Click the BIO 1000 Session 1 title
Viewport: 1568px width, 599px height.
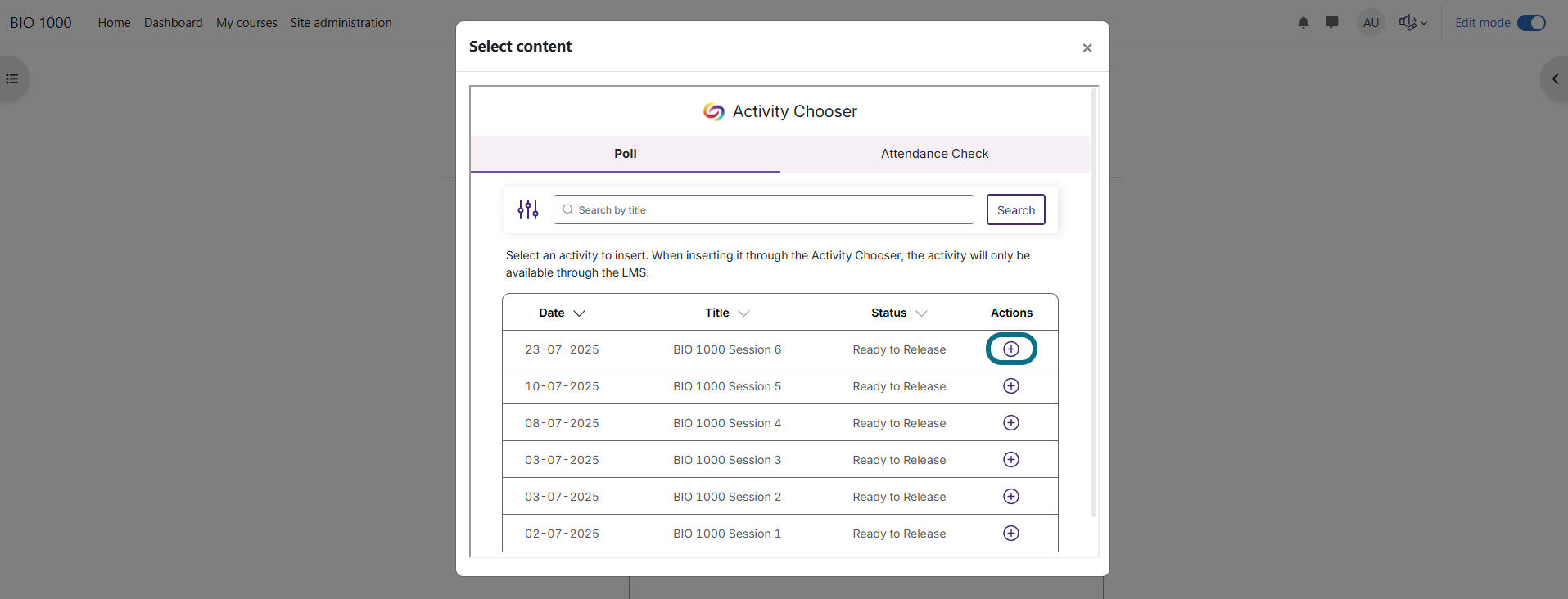tap(727, 534)
